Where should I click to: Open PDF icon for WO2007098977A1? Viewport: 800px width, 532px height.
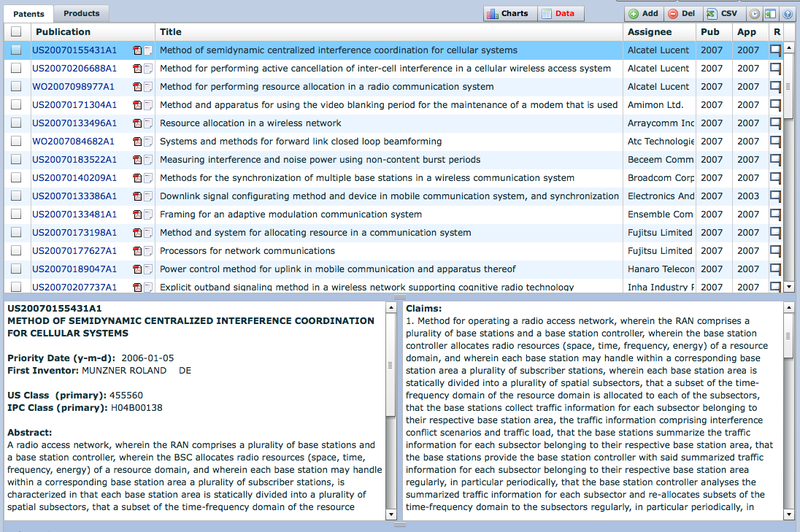coord(137,87)
